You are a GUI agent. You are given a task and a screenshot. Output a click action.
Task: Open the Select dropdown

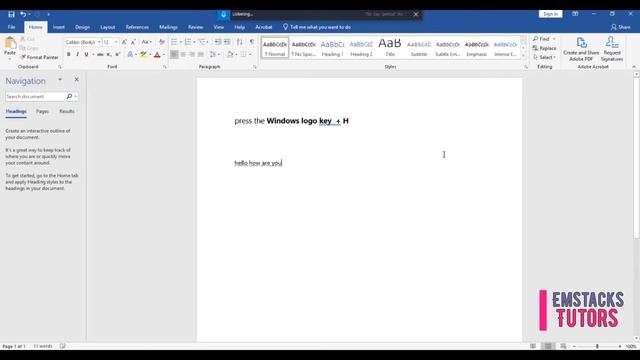(x=544, y=57)
